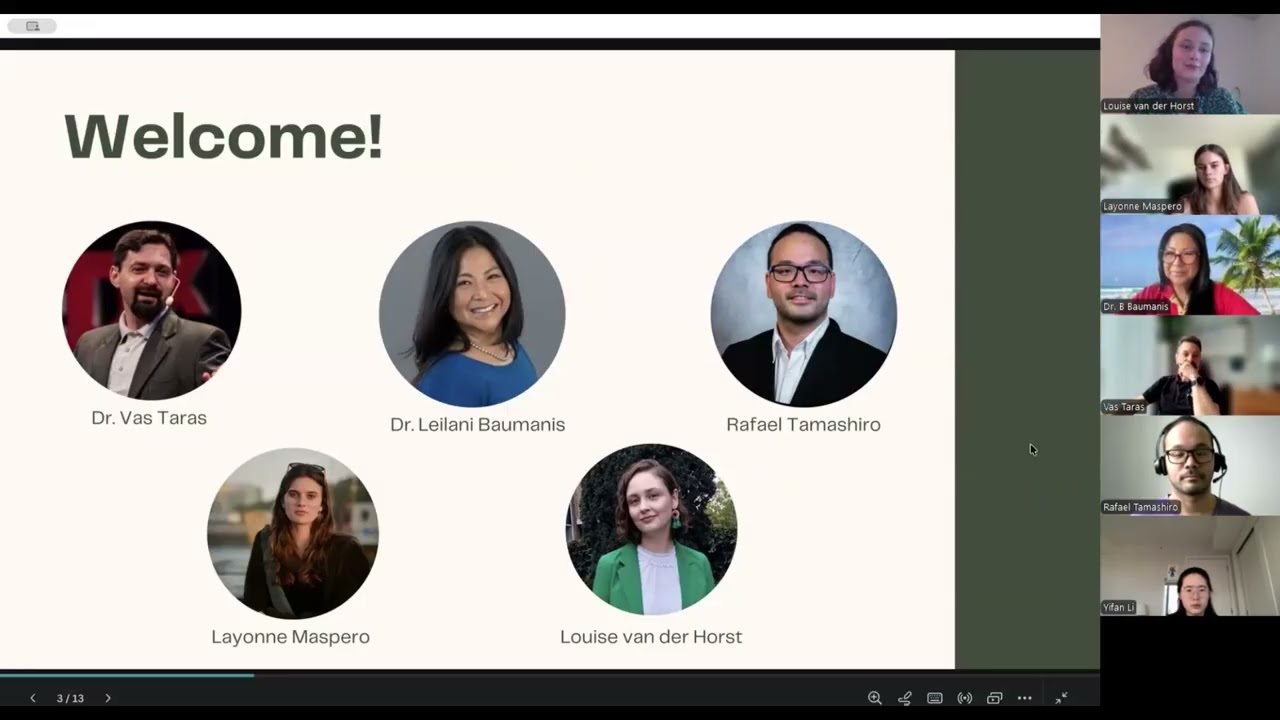Click Layonne Maspero slide photo
The image size is (1280, 720).
[292, 533]
